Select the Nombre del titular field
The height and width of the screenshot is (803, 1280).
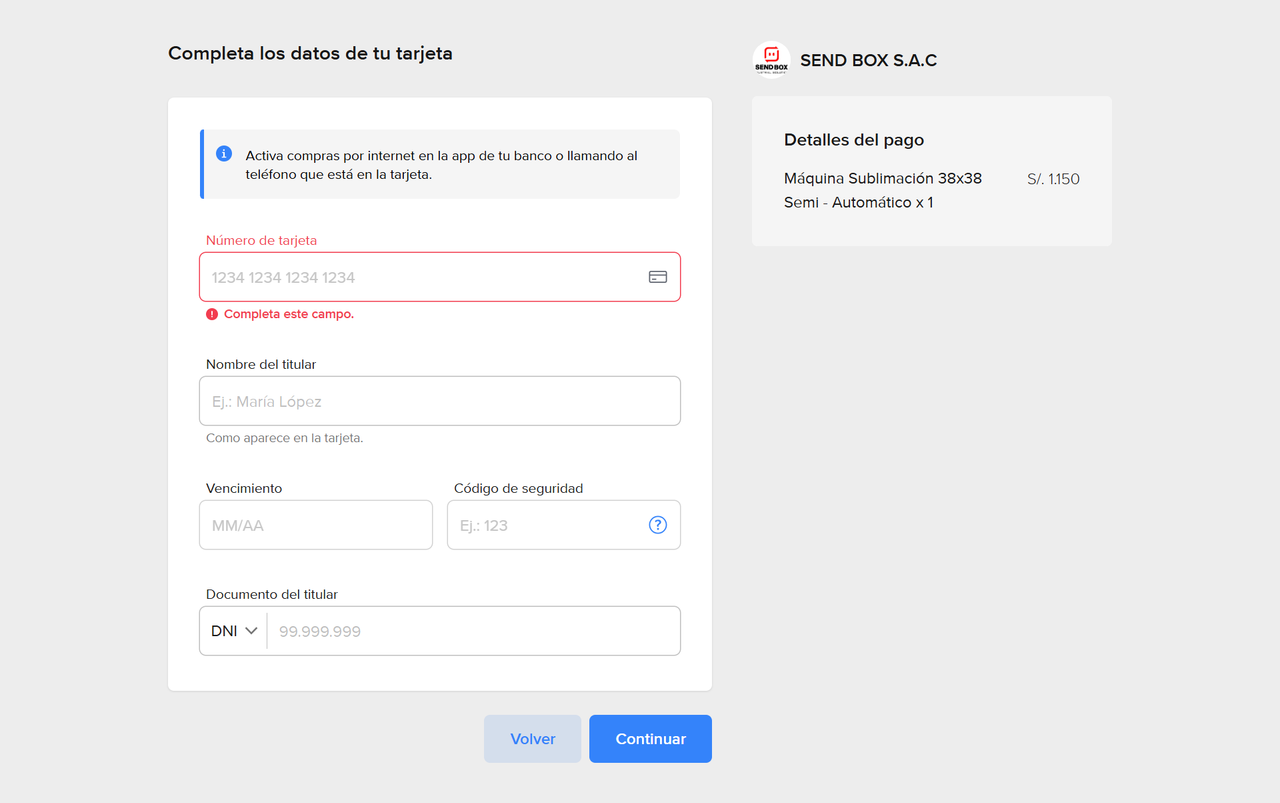click(x=440, y=400)
